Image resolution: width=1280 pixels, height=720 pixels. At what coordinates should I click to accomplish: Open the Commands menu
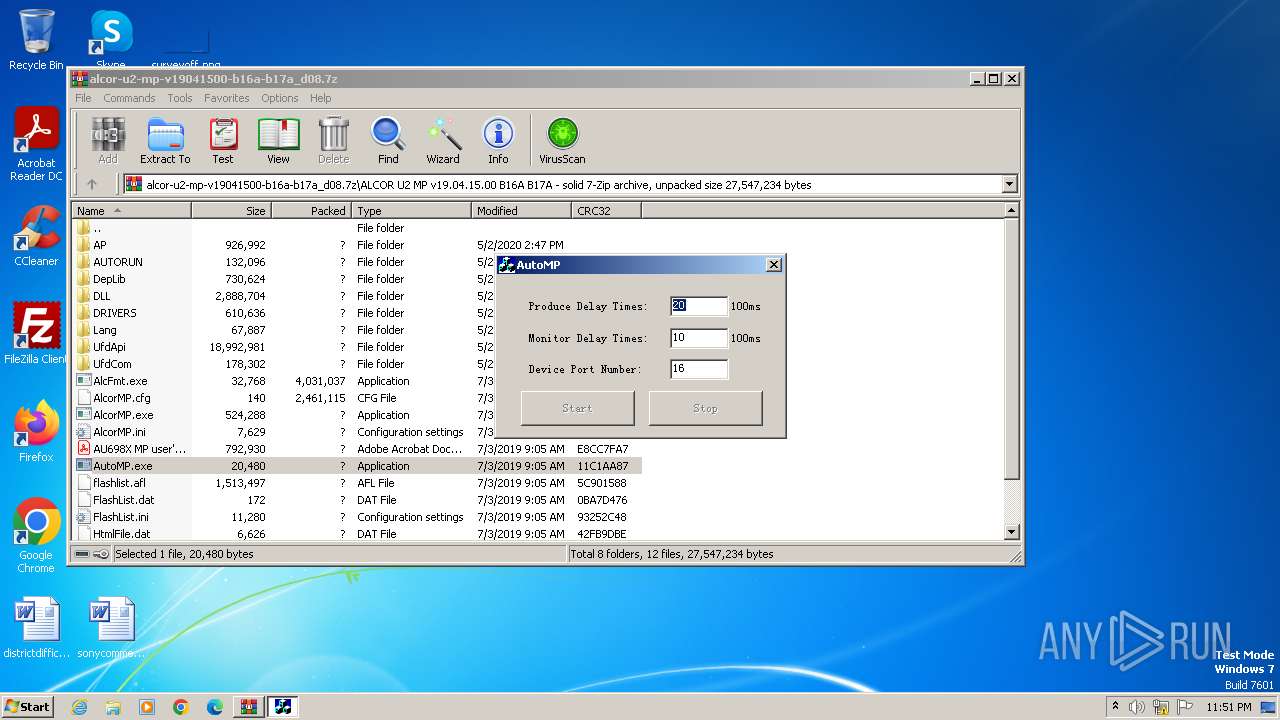coord(129,98)
